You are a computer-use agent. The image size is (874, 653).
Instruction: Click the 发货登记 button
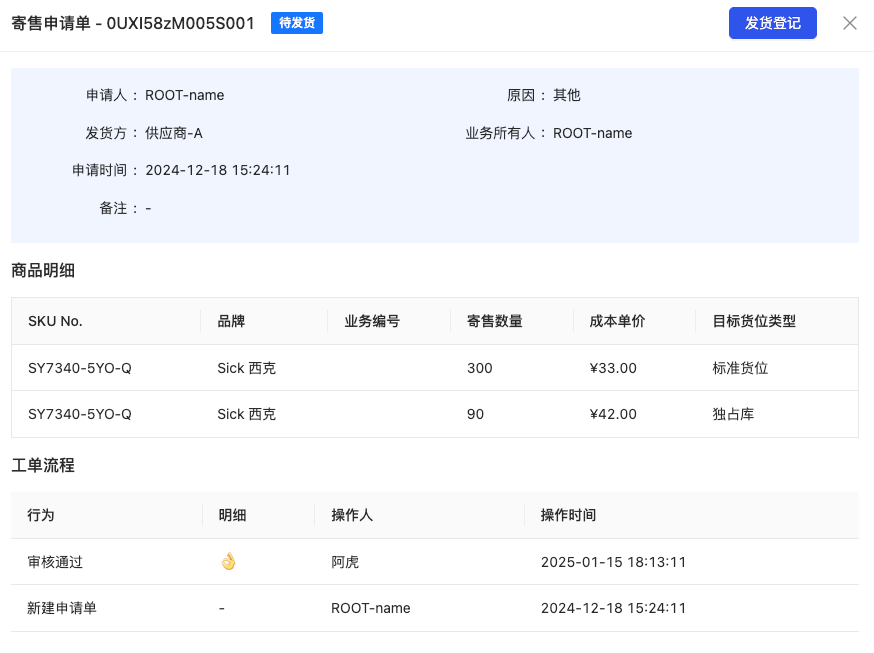[x=772, y=23]
